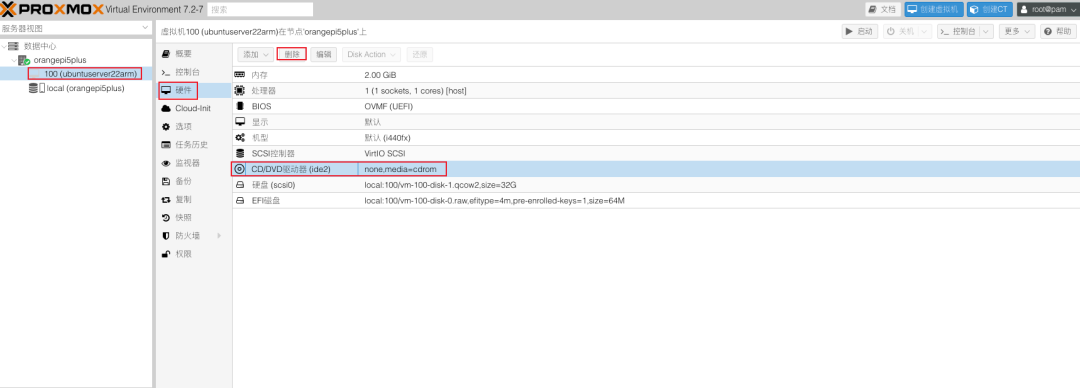Select the 内存 memory row icon
Image resolution: width=1080 pixels, height=388 pixels.
tap(240, 74)
